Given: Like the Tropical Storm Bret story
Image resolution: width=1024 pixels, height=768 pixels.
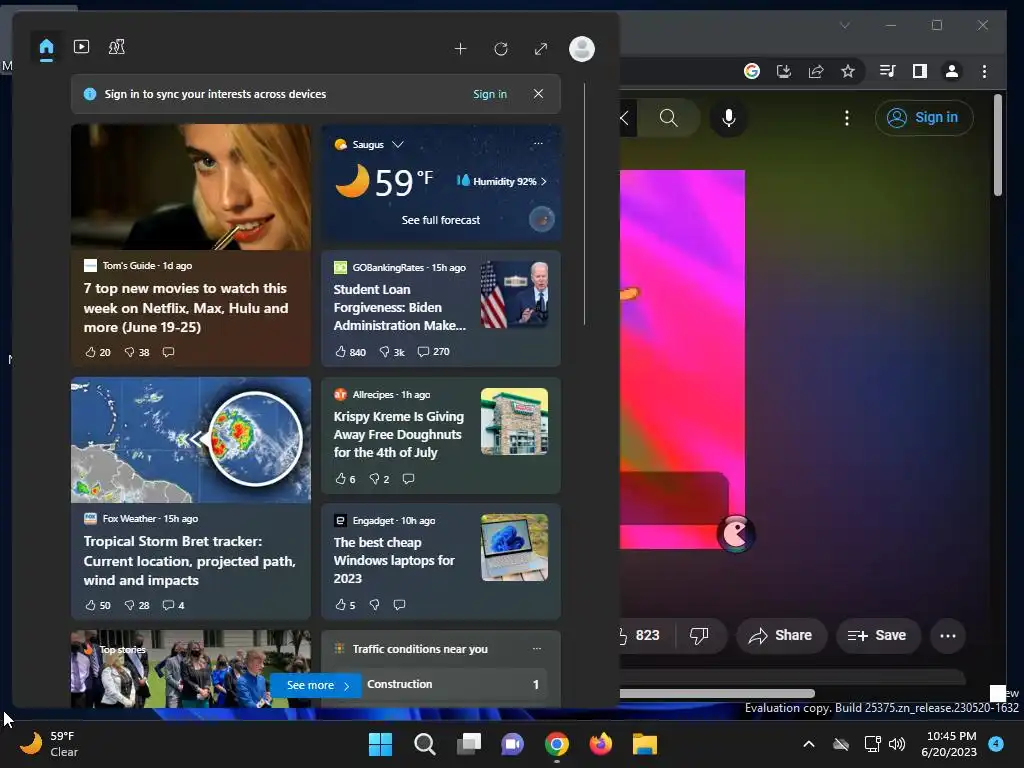Looking at the screenshot, I should 98,605.
